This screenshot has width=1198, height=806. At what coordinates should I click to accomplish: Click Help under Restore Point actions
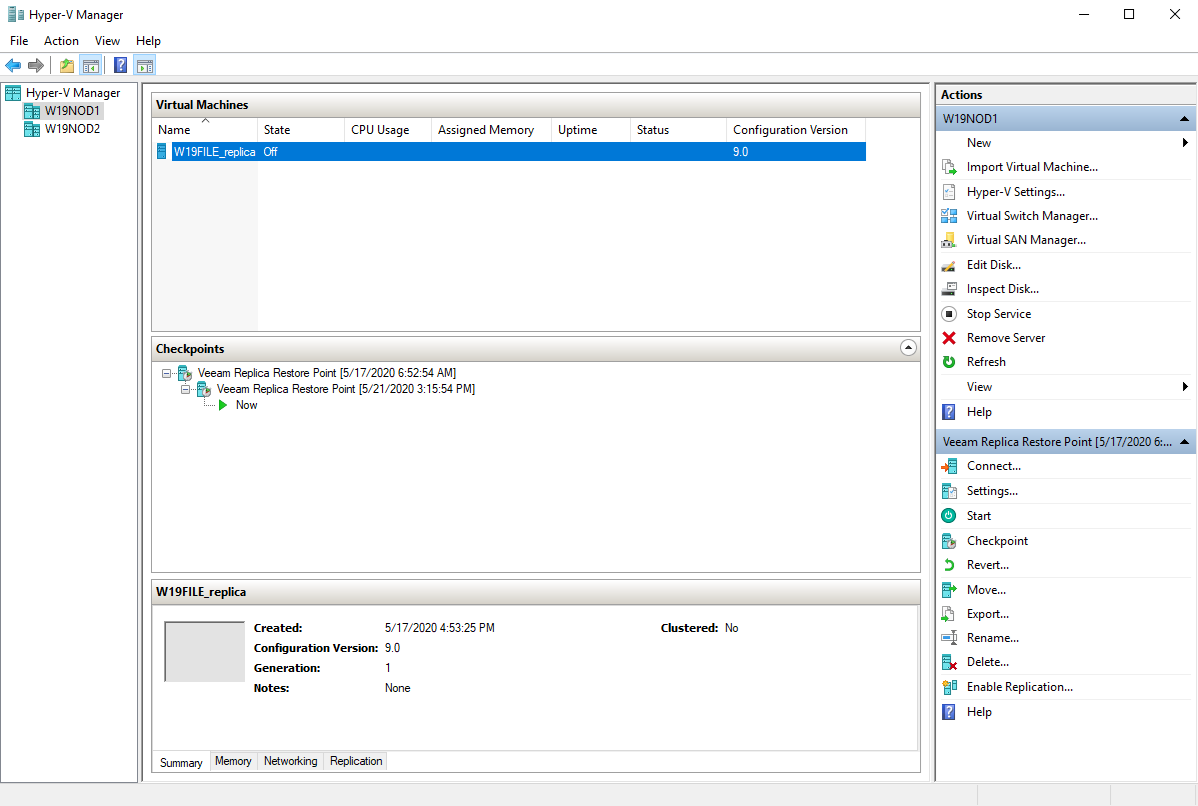tap(979, 712)
